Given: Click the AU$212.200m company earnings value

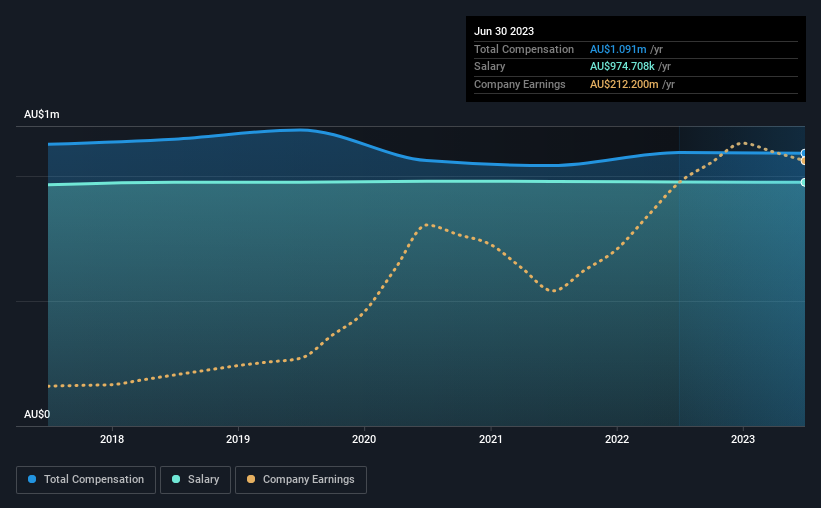Looking at the screenshot, I should click(624, 84).
